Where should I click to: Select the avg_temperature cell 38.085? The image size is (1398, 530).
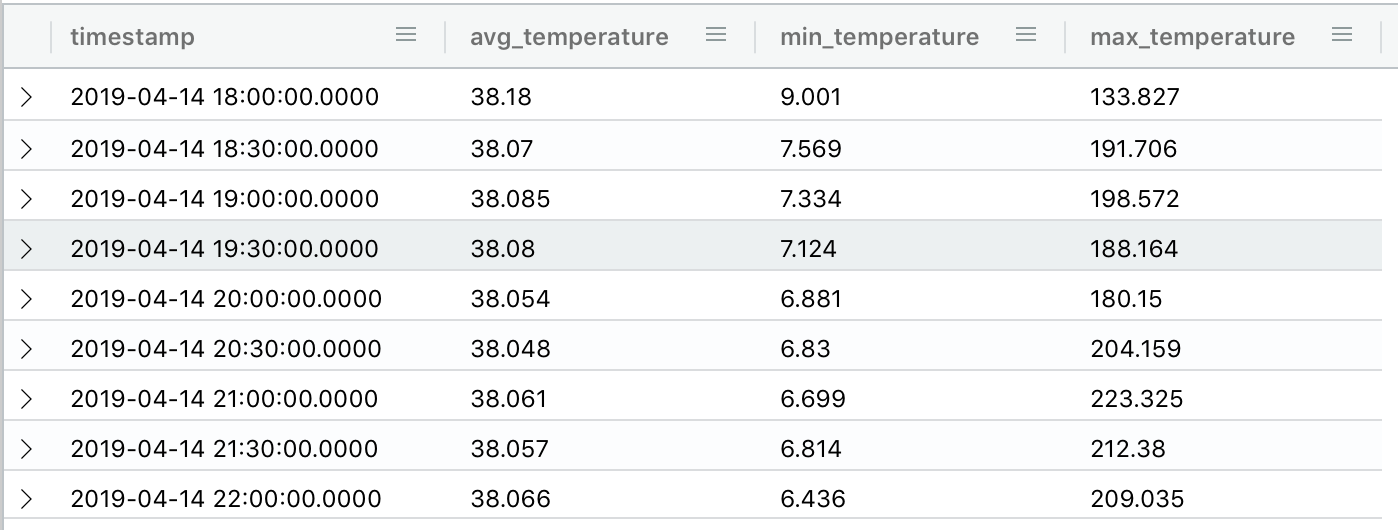pos(510,199)
